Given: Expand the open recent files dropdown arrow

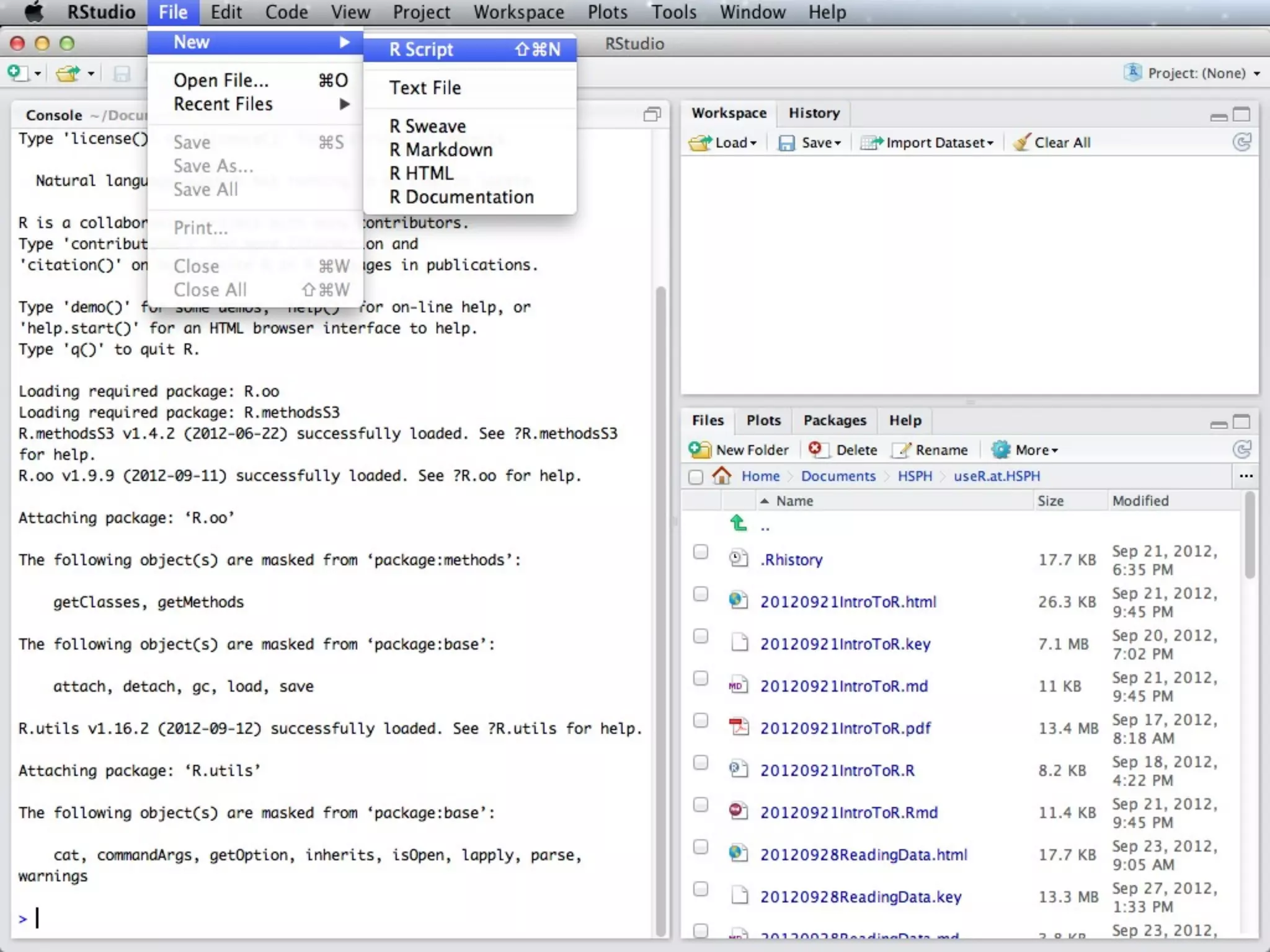Looking at the screenshot, I should [91, 74].
